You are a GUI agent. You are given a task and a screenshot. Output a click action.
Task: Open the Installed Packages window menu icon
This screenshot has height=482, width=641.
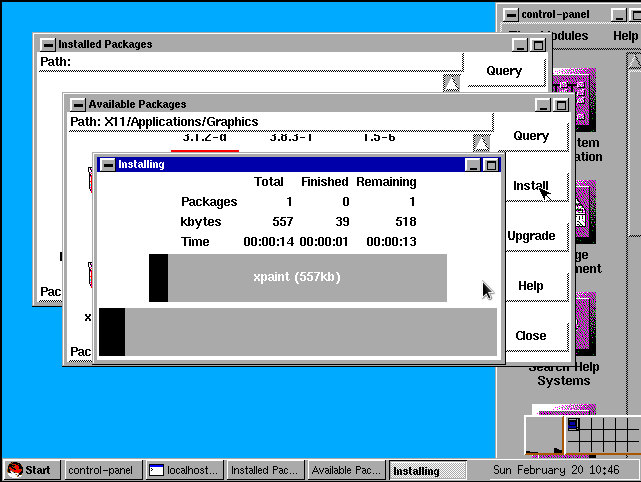click(47, 44)
